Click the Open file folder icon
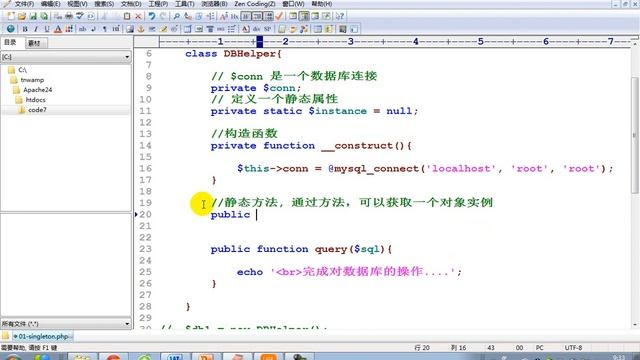The height and width of the screenshot is (360, 640). click(22, 16)
